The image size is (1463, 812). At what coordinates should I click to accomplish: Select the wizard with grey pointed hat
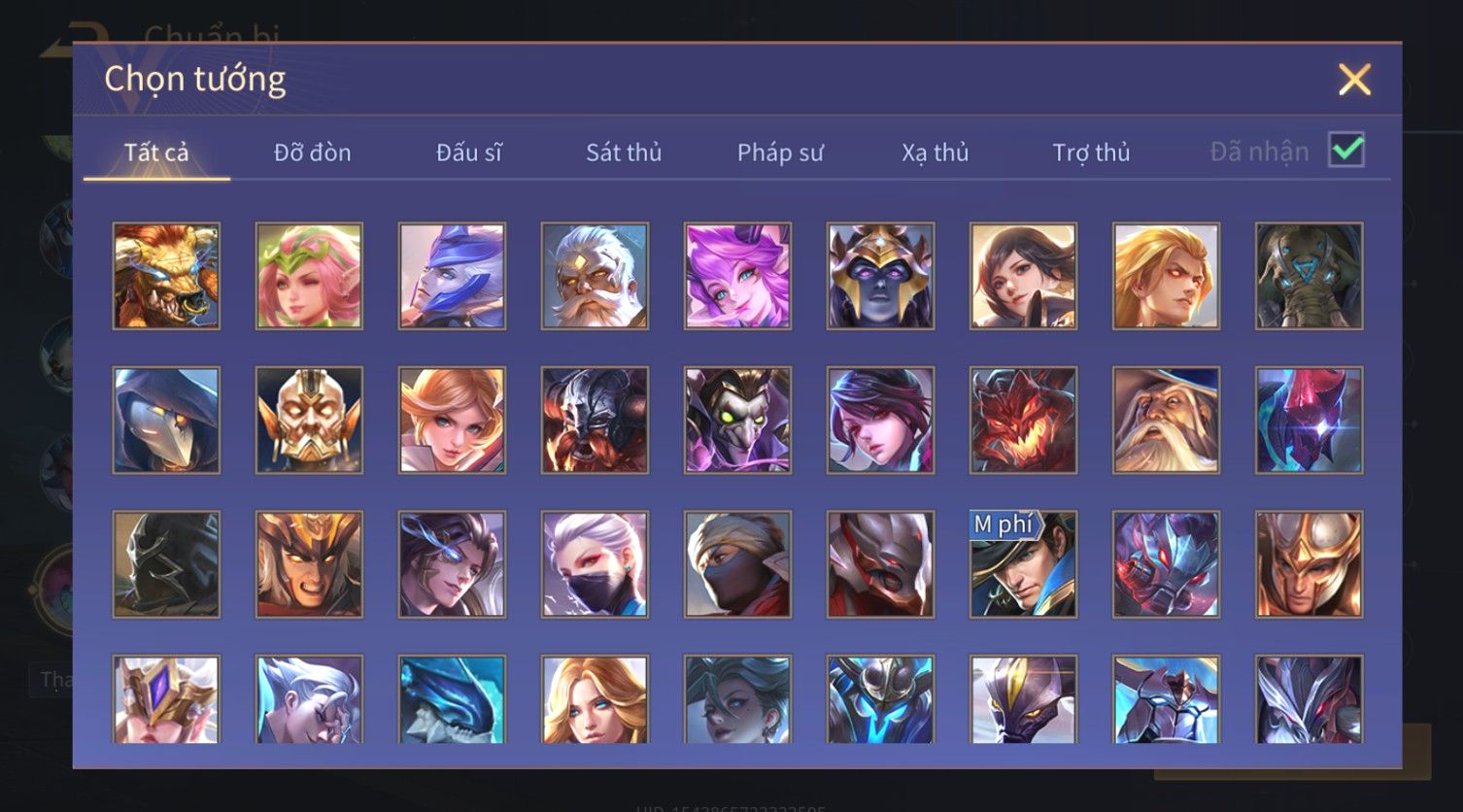click(1166, 420)
